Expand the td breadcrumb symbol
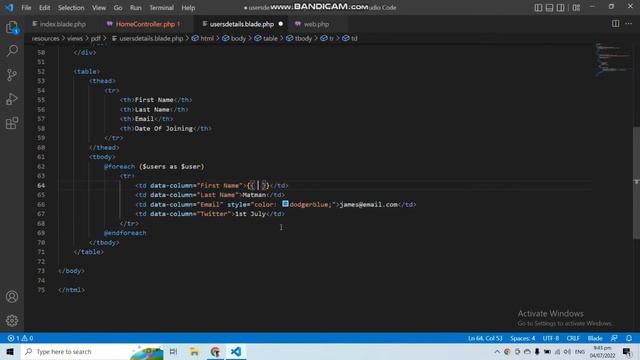 click(x=350, y=38)
